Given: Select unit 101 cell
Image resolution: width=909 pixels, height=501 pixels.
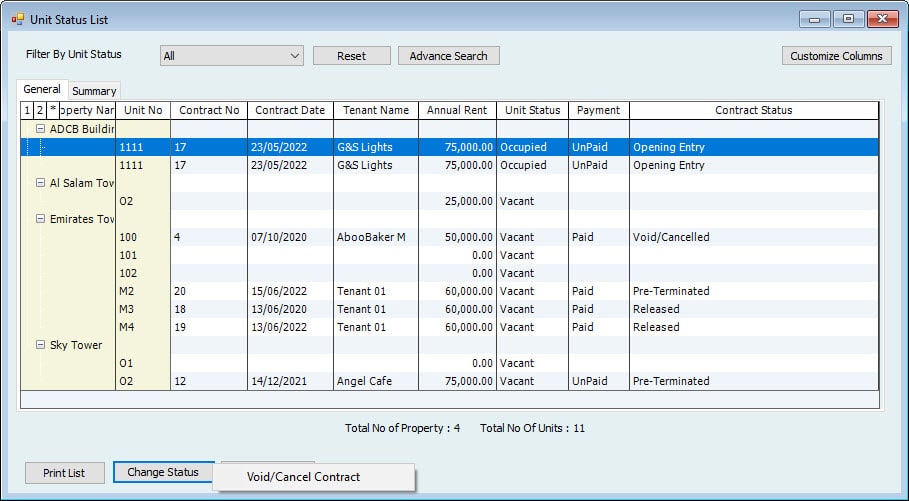Looking at the screenshot, I should point(143,255).
